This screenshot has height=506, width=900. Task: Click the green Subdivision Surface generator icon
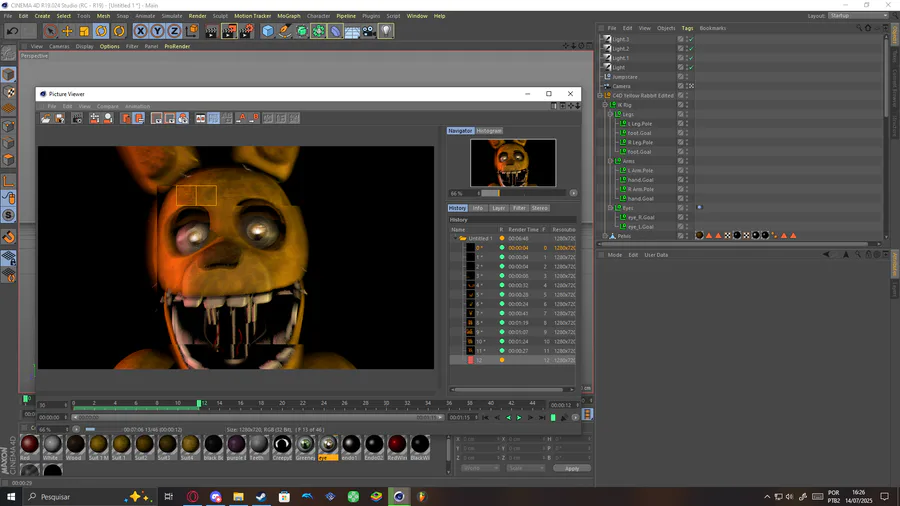[x=302, y=31]
